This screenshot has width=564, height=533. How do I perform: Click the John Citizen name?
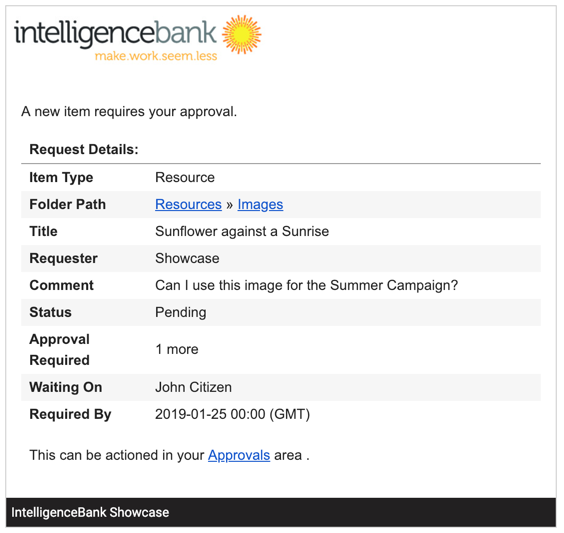point(193,387)
